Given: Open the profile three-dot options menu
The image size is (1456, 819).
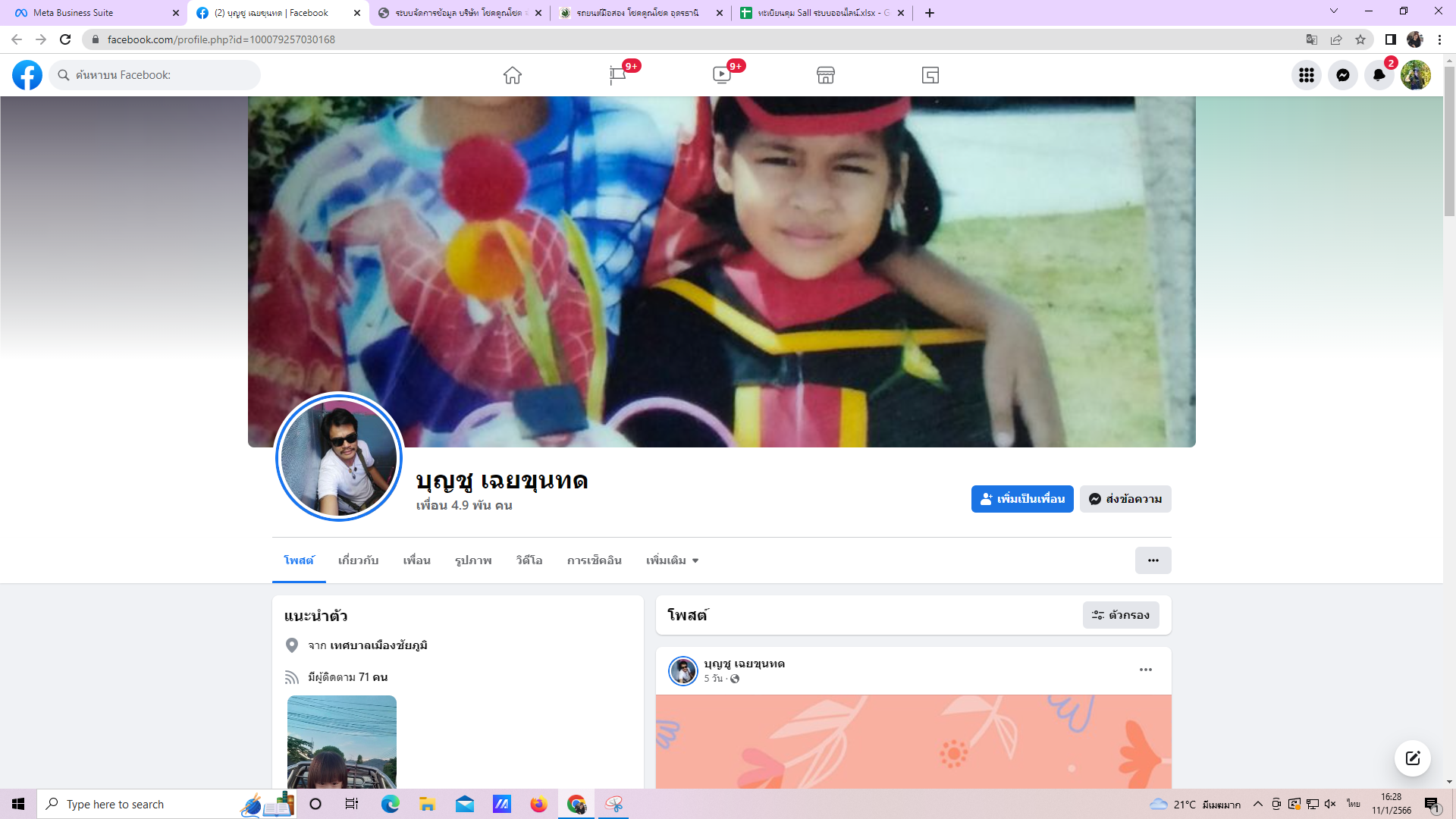Looking at the screenshot, I should (x=1153, y=560).
